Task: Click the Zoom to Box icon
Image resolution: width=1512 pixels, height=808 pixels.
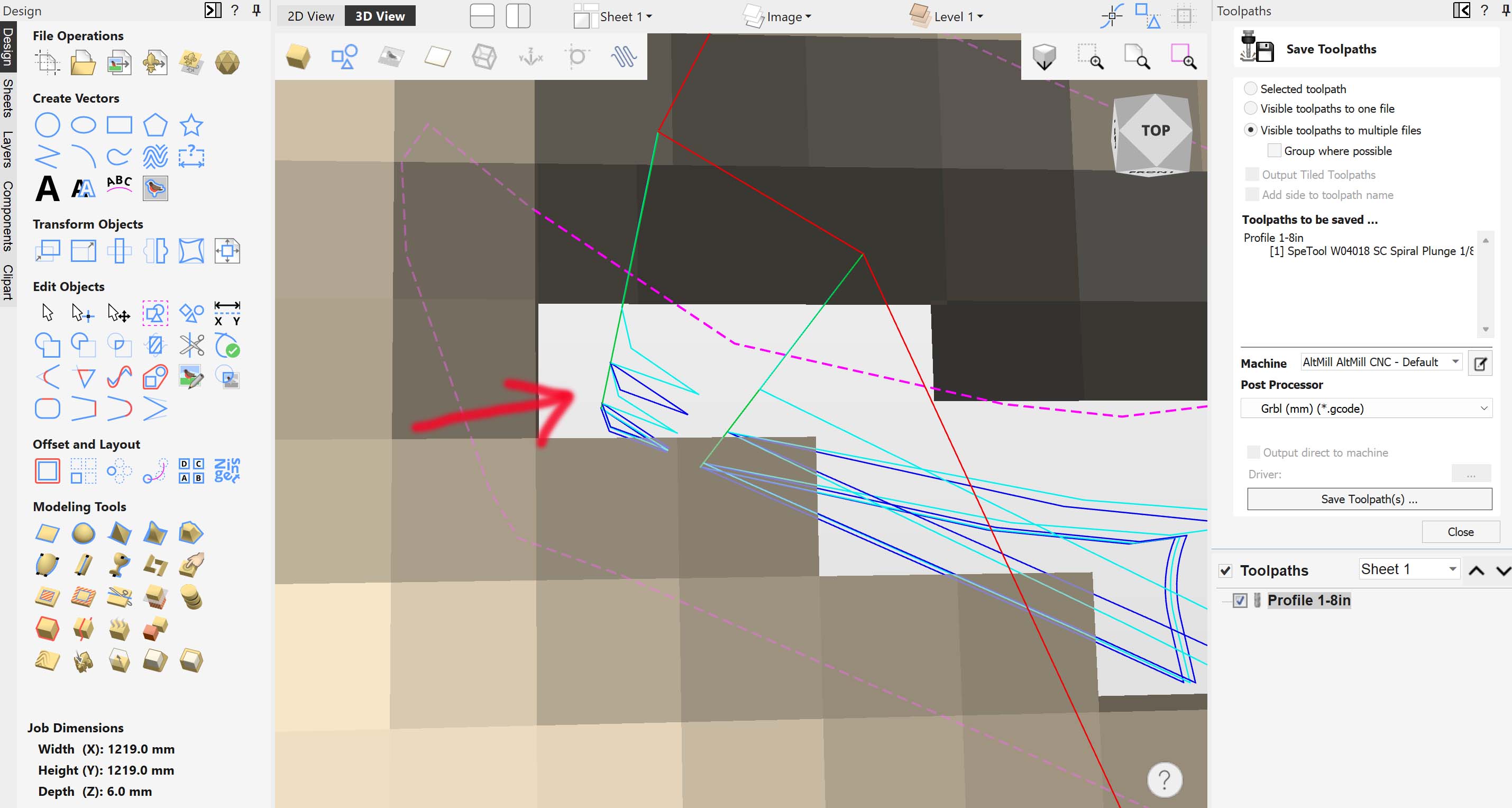Action: (x=1090, y=57)
